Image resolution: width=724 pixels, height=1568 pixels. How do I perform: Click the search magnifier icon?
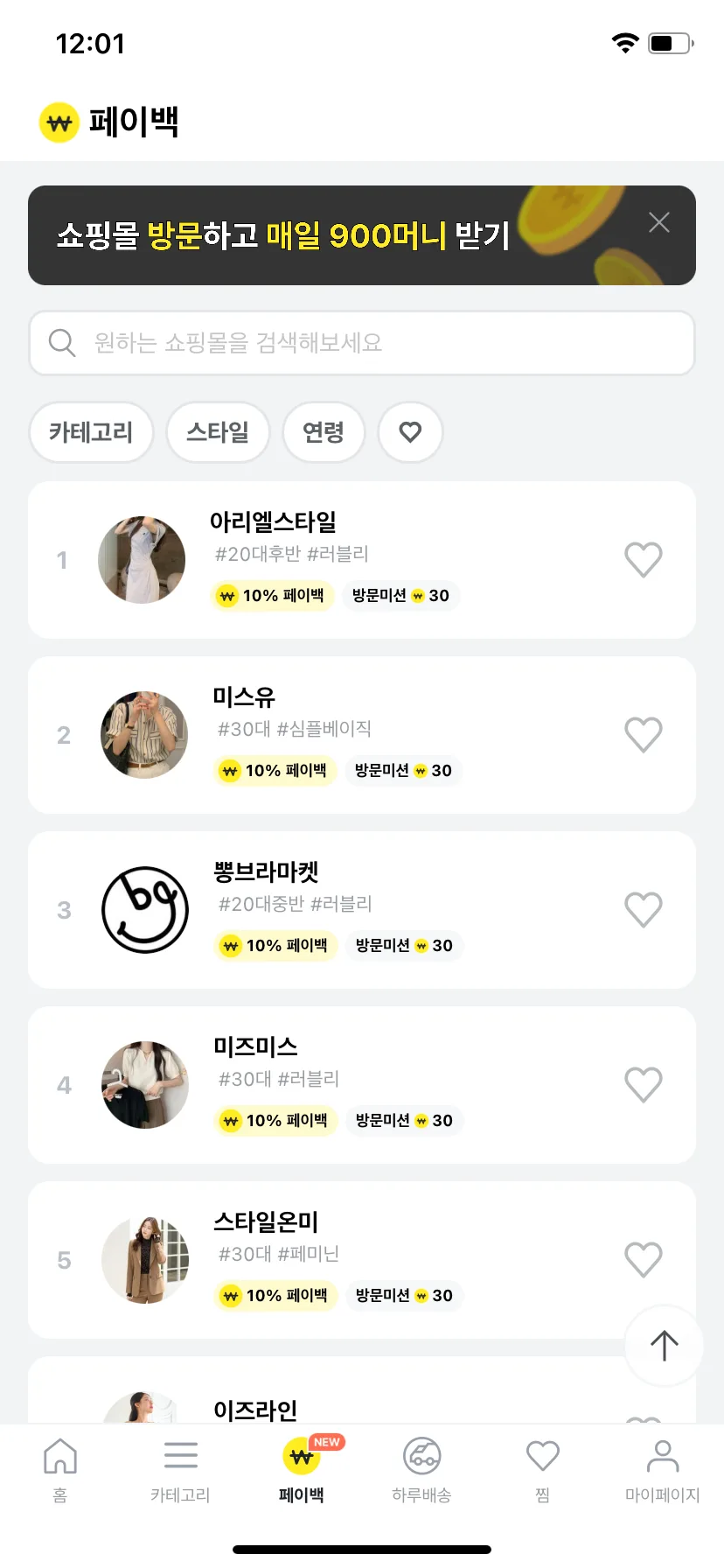[62, 343]
